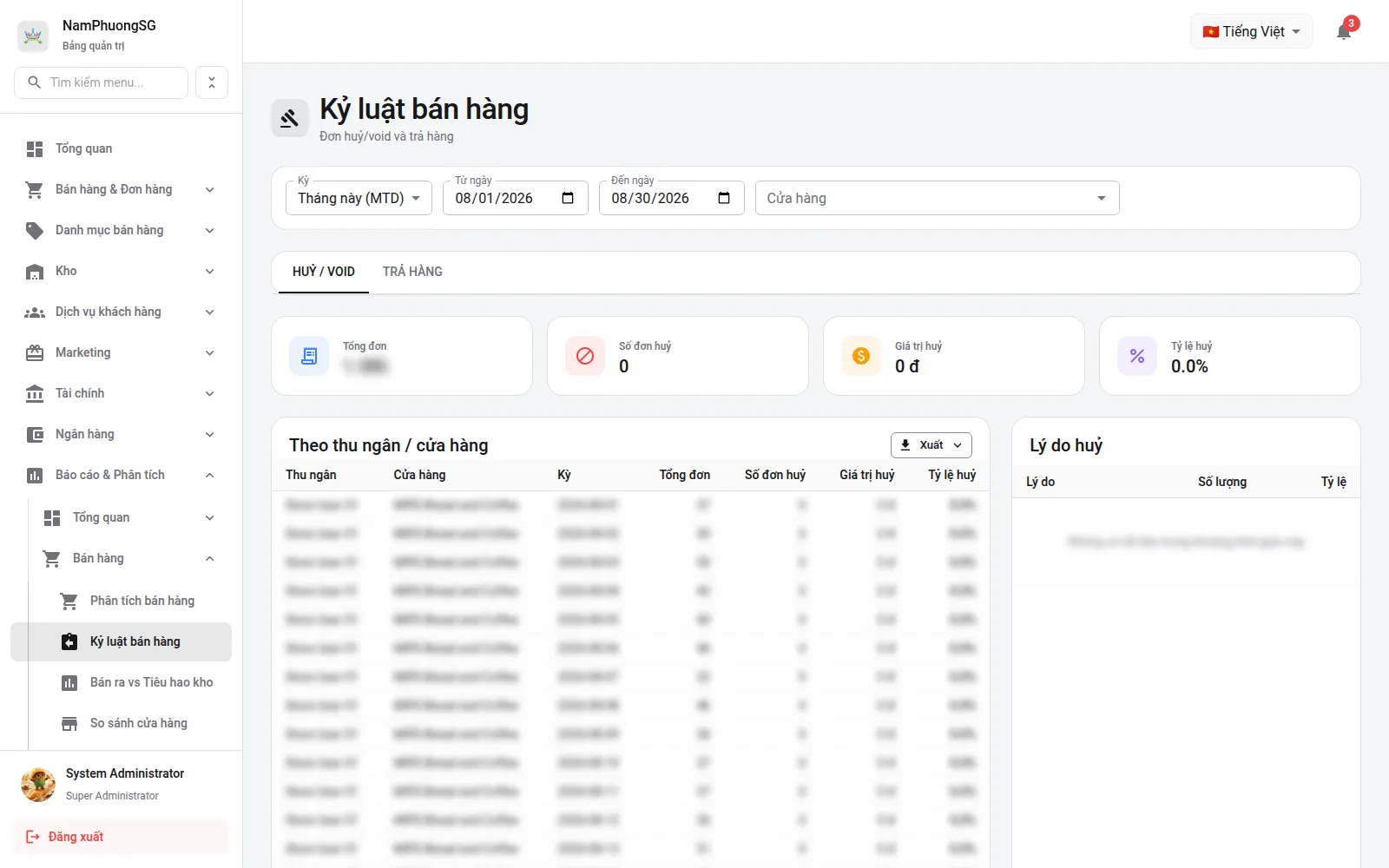This screenshot has height=868, width=1389.
Task: Open the Xuất export dropdown
Action: [x=931, y=445]
